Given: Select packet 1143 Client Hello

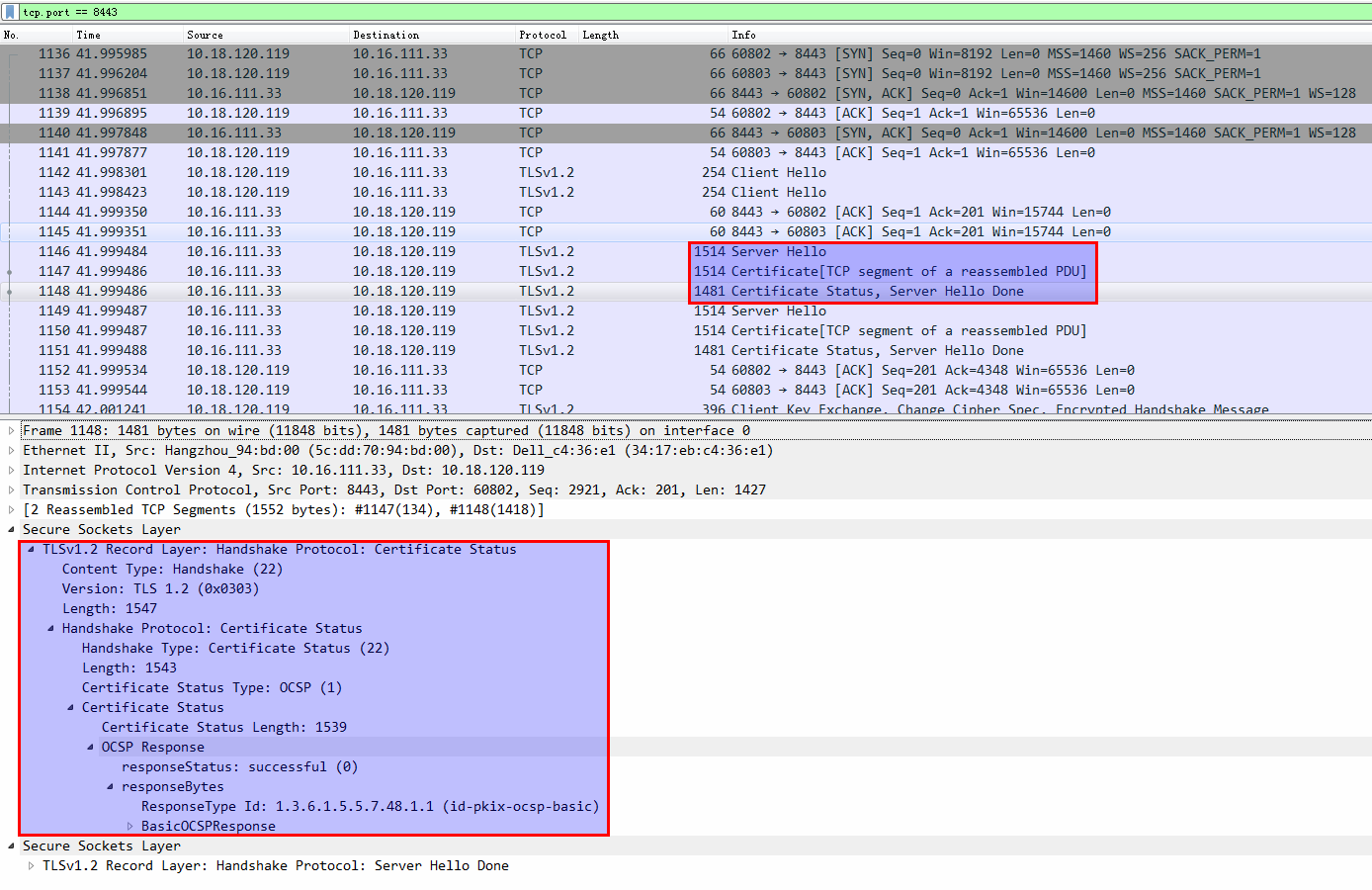Looking at the screenshot, I should pyautogui.click(x=686, y=192).
